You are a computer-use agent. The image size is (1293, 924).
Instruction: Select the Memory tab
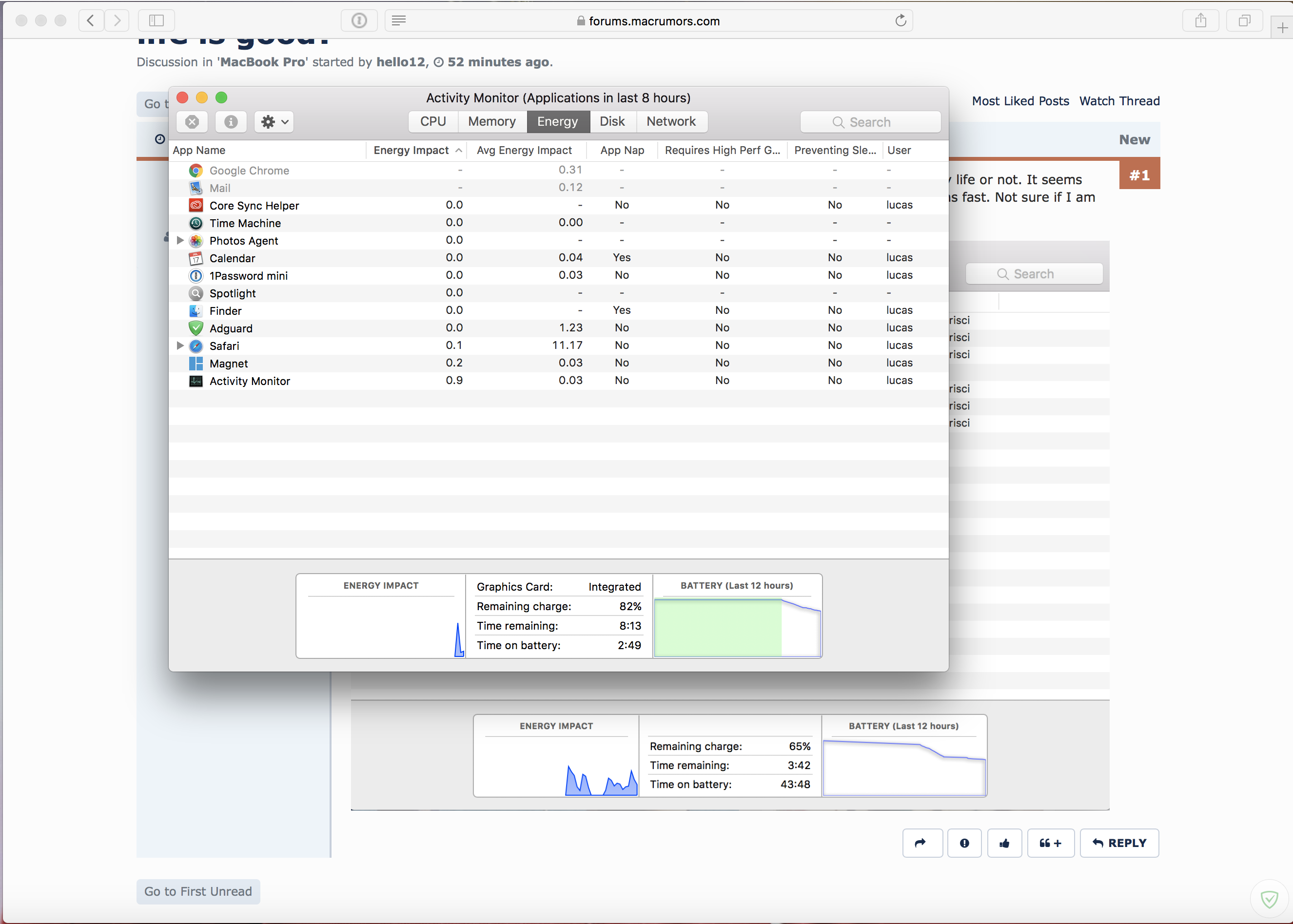[492, 122]
